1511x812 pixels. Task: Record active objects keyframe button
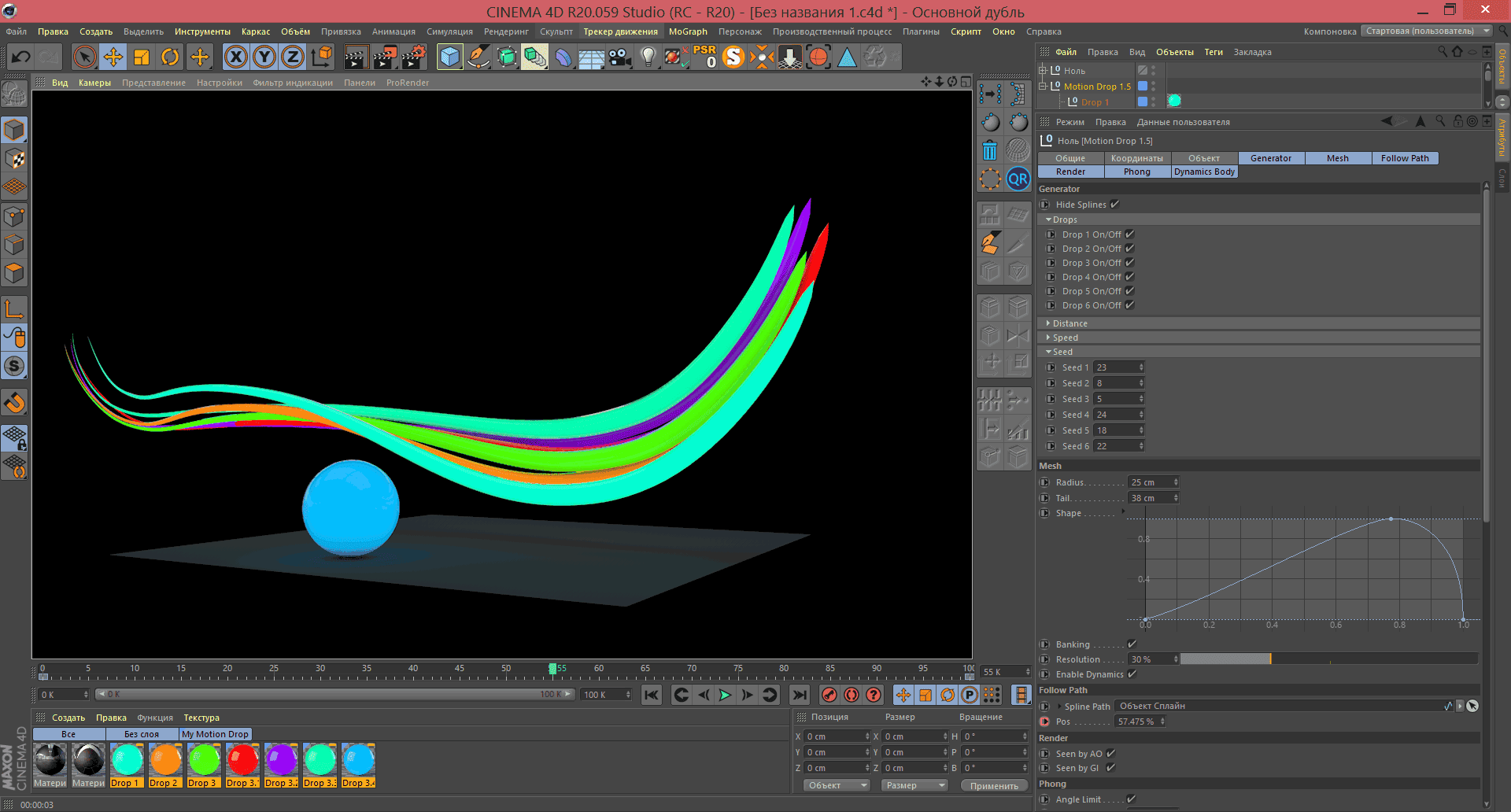point(829,695)
